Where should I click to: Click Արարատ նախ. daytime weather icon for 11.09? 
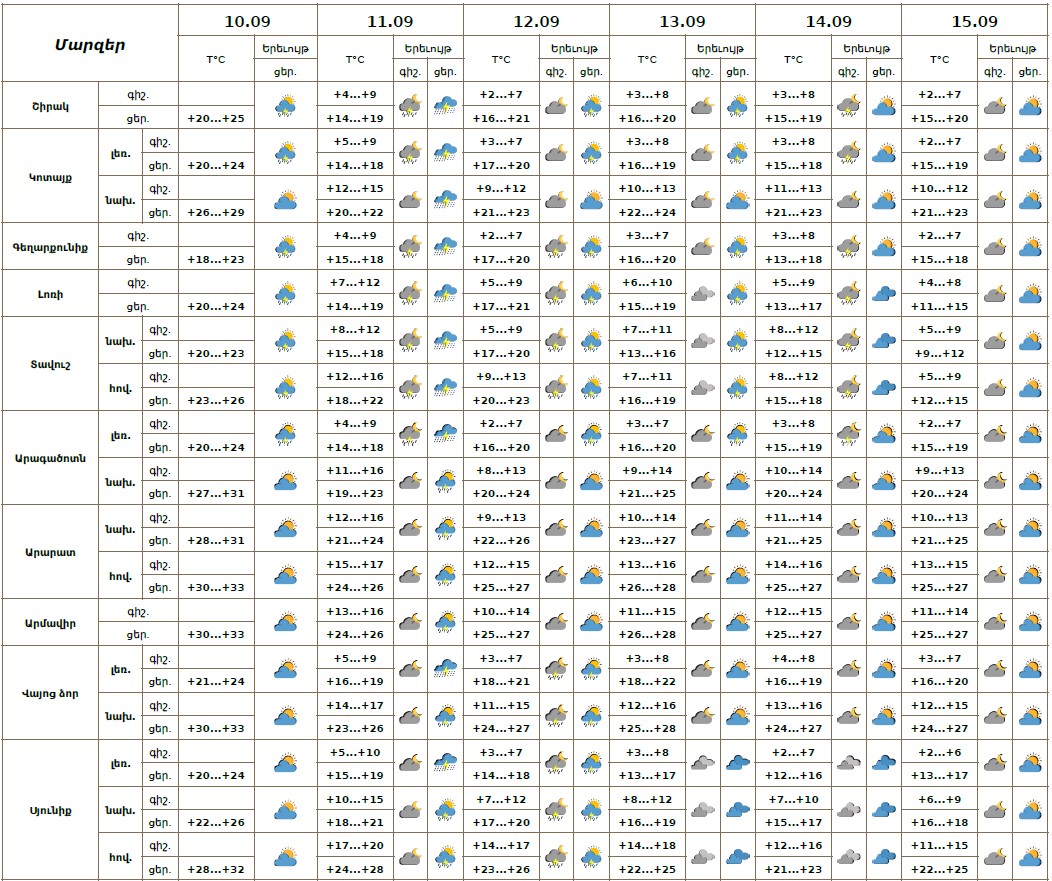tap(445, 528)
